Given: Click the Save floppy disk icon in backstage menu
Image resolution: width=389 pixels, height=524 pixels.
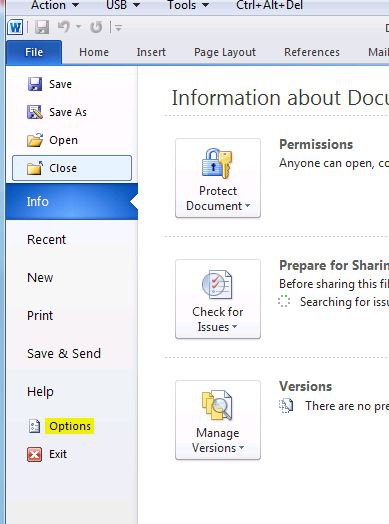Looking at the screenshot, I should 35,84.
